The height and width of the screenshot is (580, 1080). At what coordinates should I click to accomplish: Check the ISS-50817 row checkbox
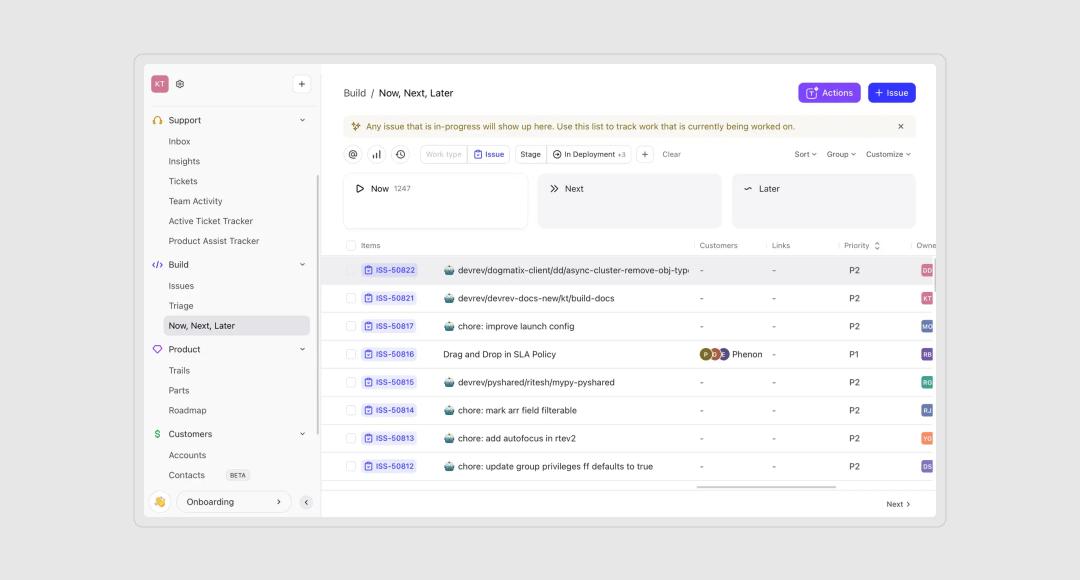click(351, 326)
